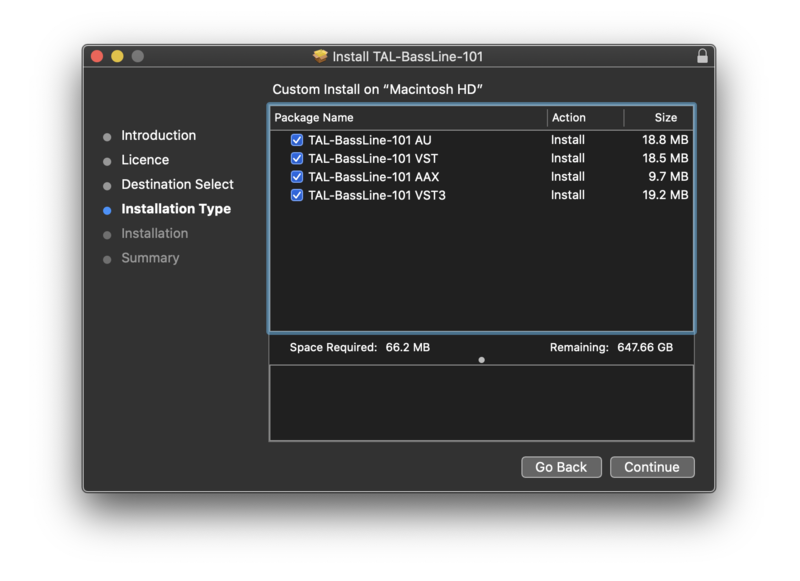The height and width of the screenshot is (581, 800).
Task: Uncheck the TAL-BassLine-101 AU checkbox
Action: 296,140
